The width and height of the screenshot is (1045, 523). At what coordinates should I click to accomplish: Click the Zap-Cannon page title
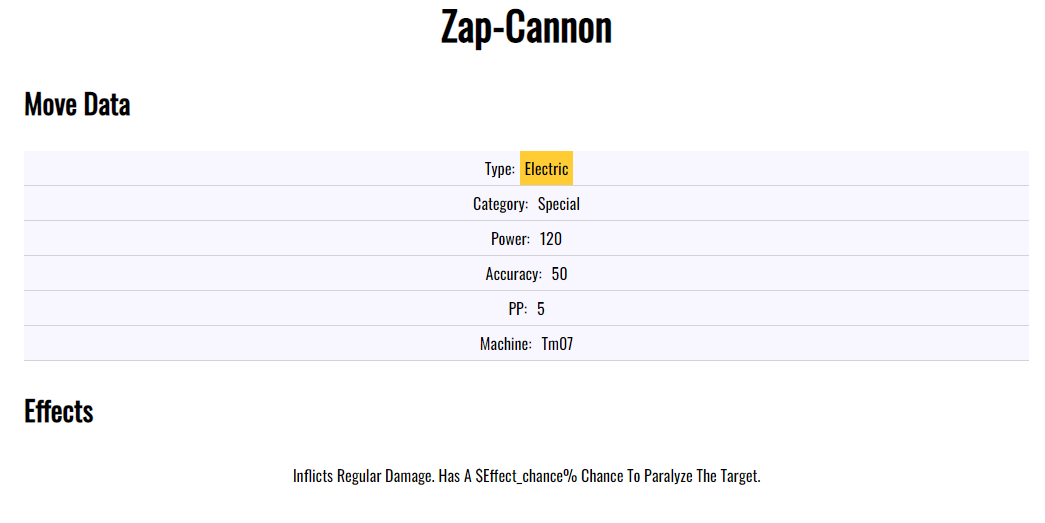[x=526, y=28]
